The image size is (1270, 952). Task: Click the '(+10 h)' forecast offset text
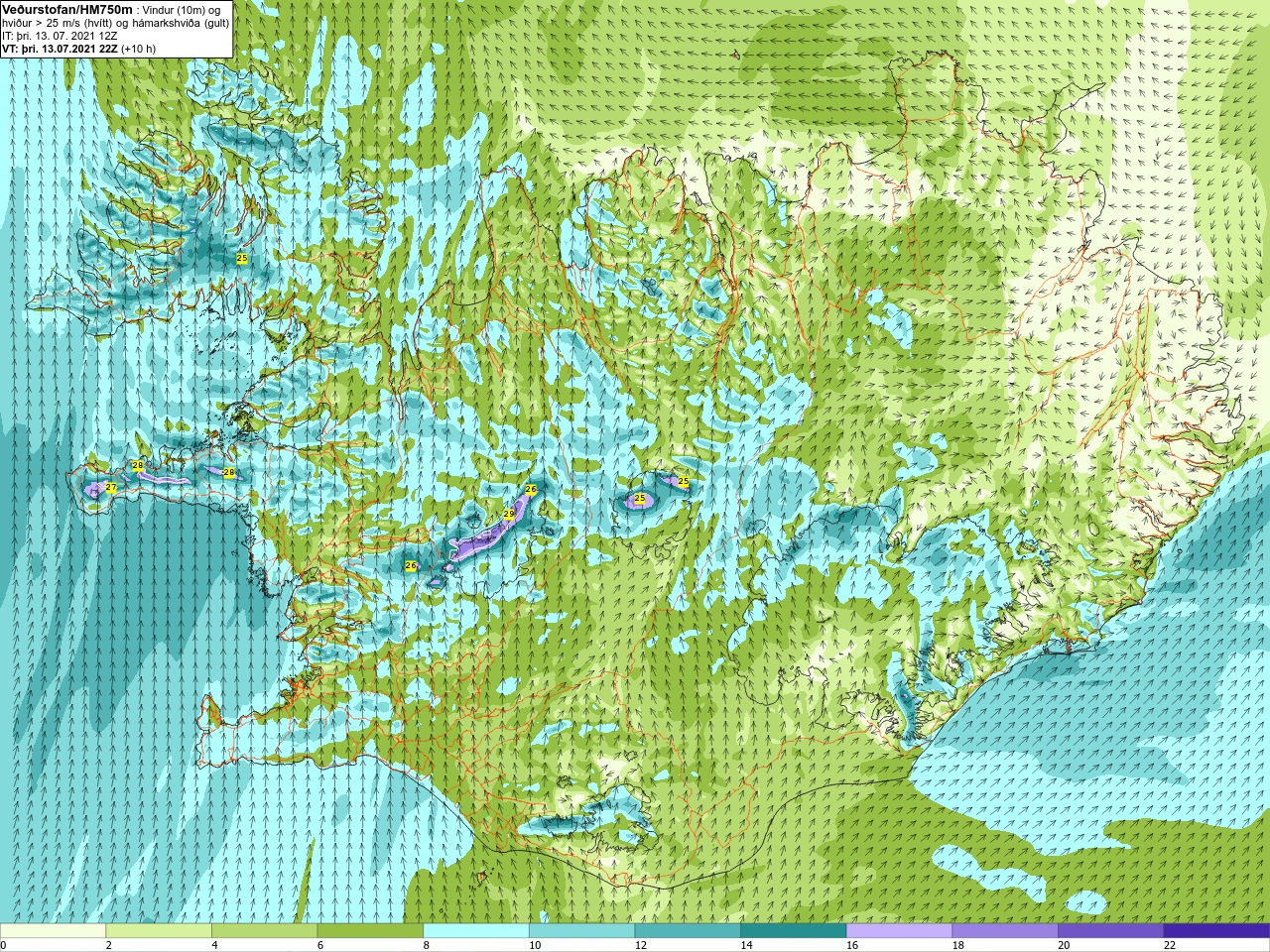[x=138, y=49]
